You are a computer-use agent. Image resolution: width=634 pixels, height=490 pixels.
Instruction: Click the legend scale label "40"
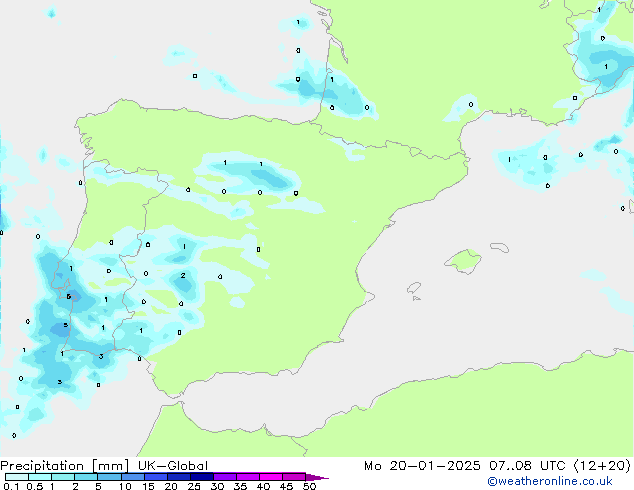pyautogui.click(x=263, y=486)
